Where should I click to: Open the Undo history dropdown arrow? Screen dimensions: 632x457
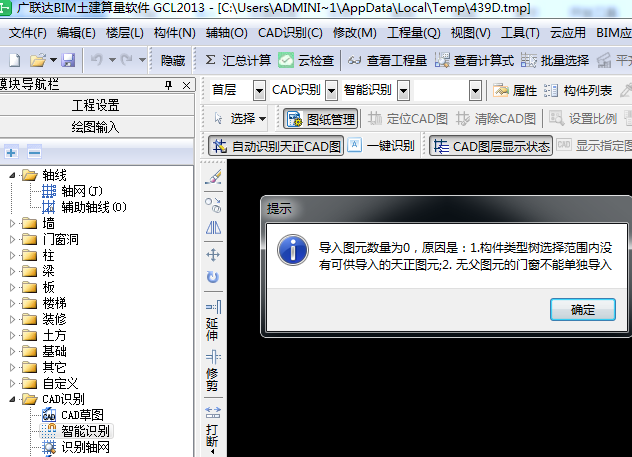112,60
